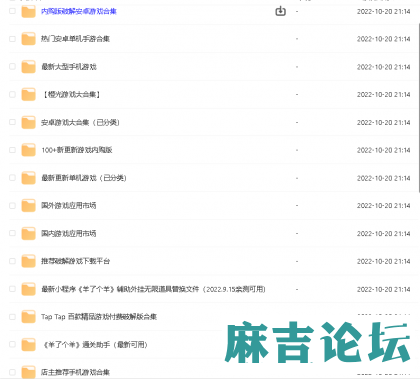The width and height of the screenshot is (420, 379).
Task: Tick checkbox for 国内游戏应用市场
Action: pos(12,233)
